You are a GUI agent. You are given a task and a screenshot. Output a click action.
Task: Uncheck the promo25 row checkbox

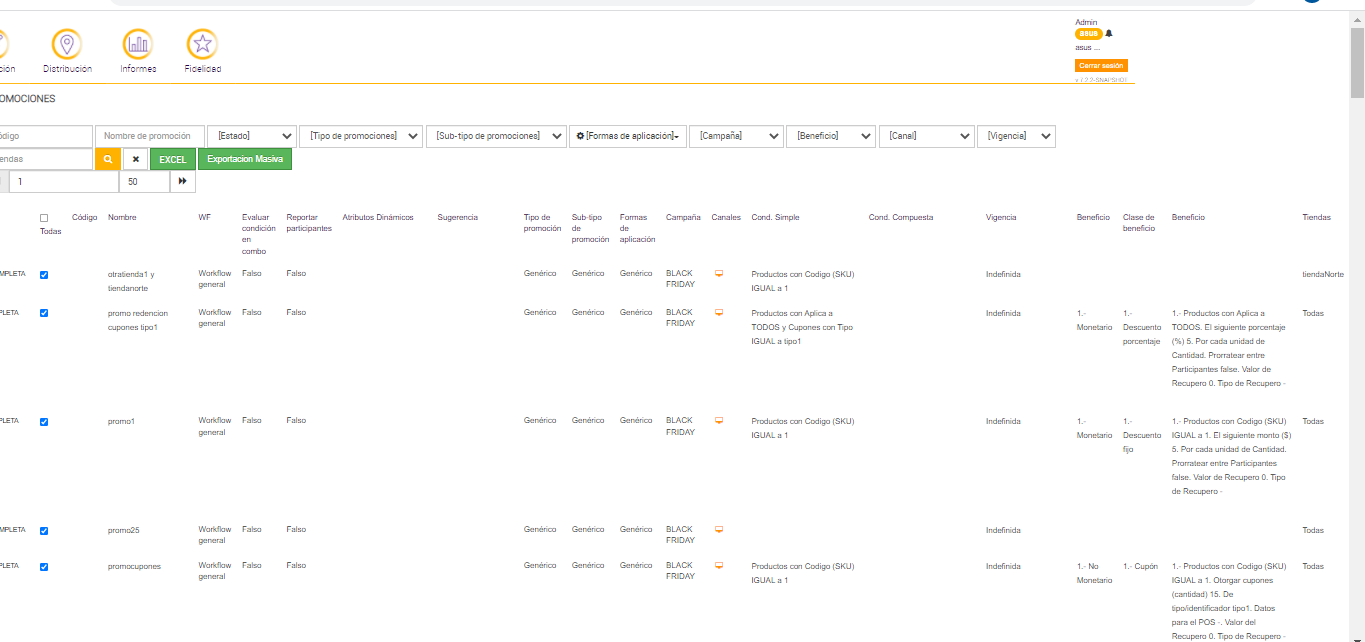(44, 531)
